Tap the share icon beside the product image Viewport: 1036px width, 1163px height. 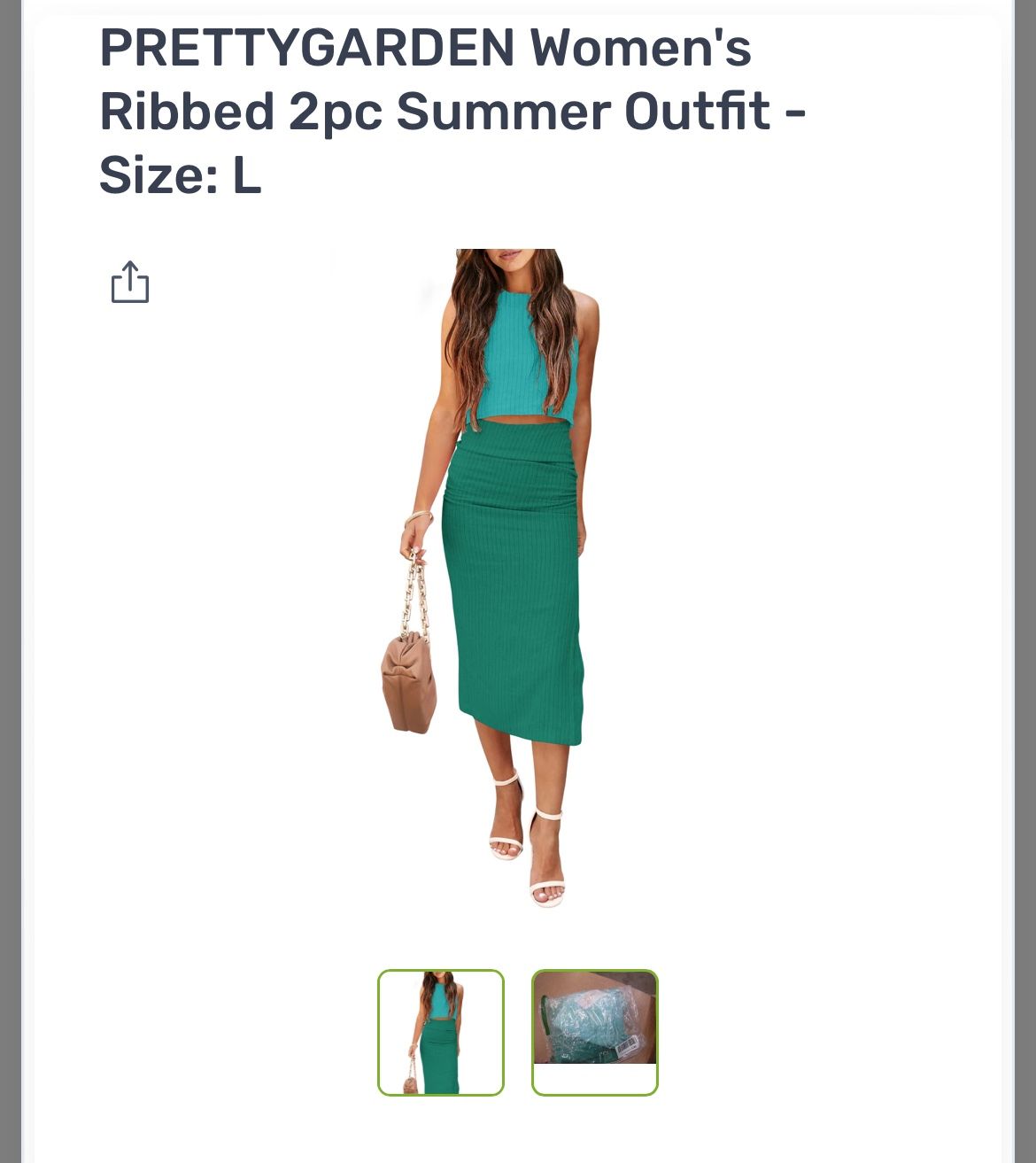click(x=130, y=282)
